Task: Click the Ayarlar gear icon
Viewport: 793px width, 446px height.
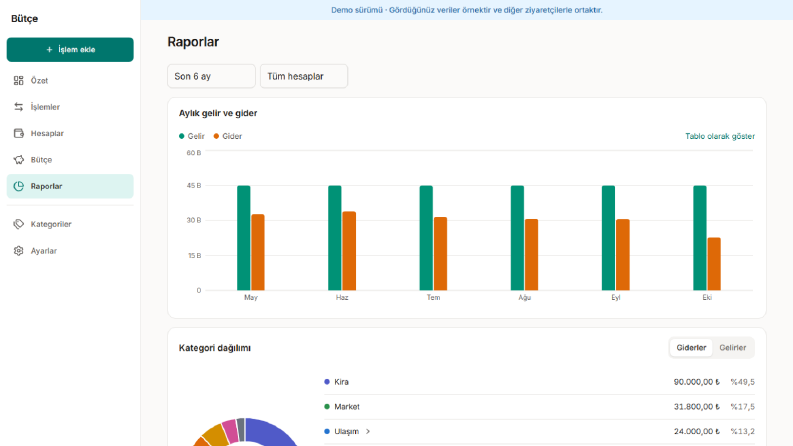Action: click(x=19, y=251)
